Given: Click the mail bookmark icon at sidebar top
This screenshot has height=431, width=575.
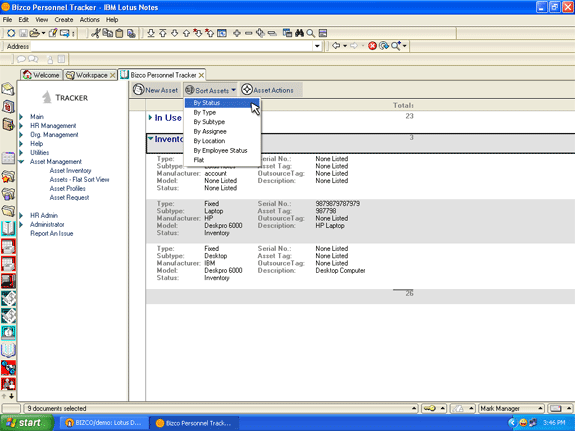Looking at the screenshot, I should 8,89.
